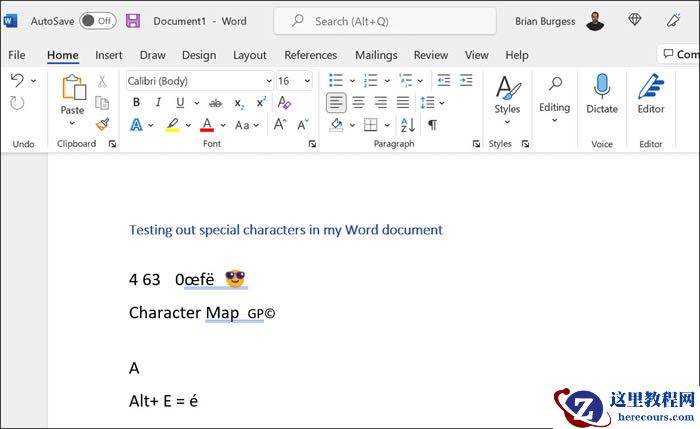The height and width of the screenshot is (429, 700).
Task: Toggle italic formatting
Action: coord(157,102)
